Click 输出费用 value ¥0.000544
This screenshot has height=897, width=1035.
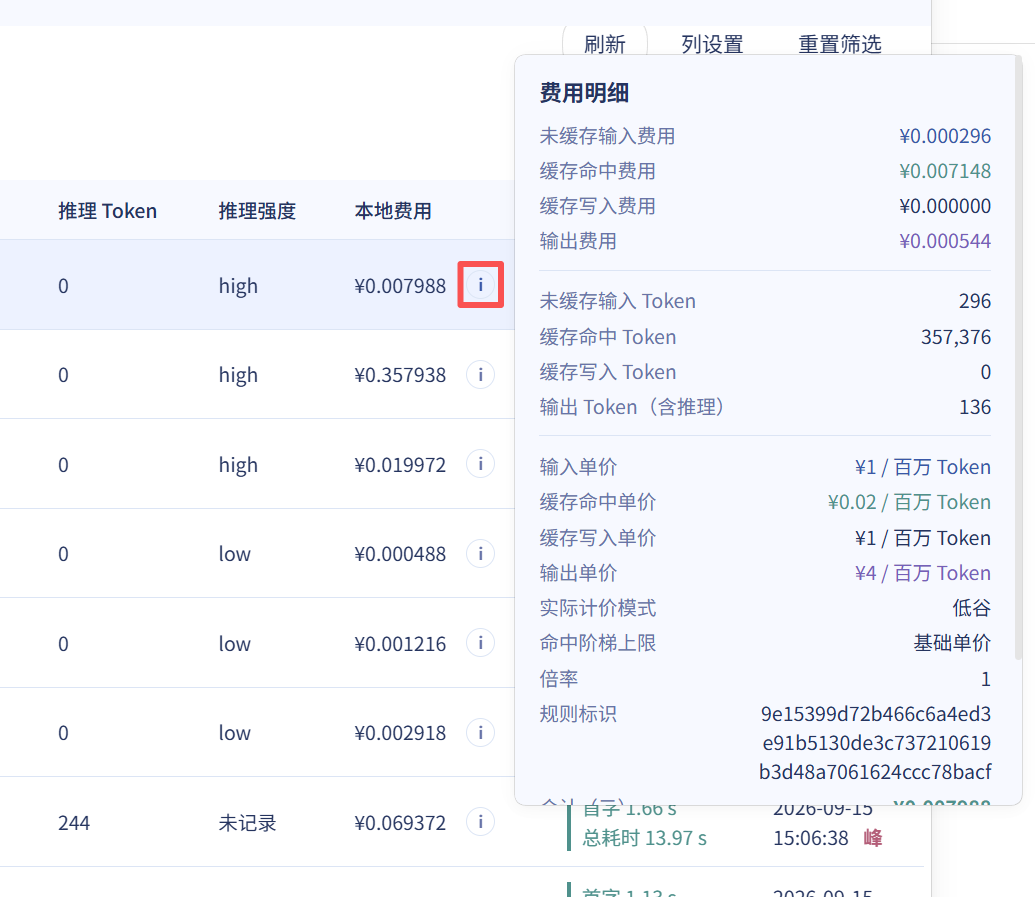(945, 241)
